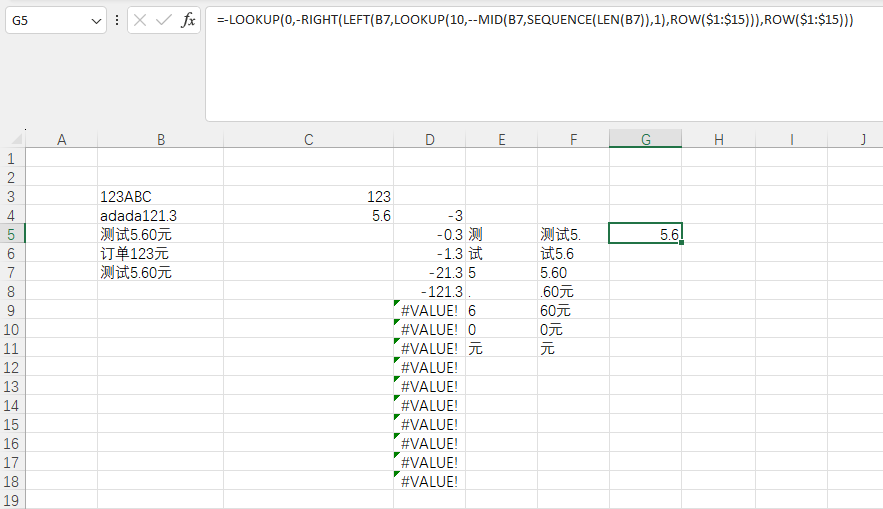Click cell E5 containing 测

click(501, 234)
